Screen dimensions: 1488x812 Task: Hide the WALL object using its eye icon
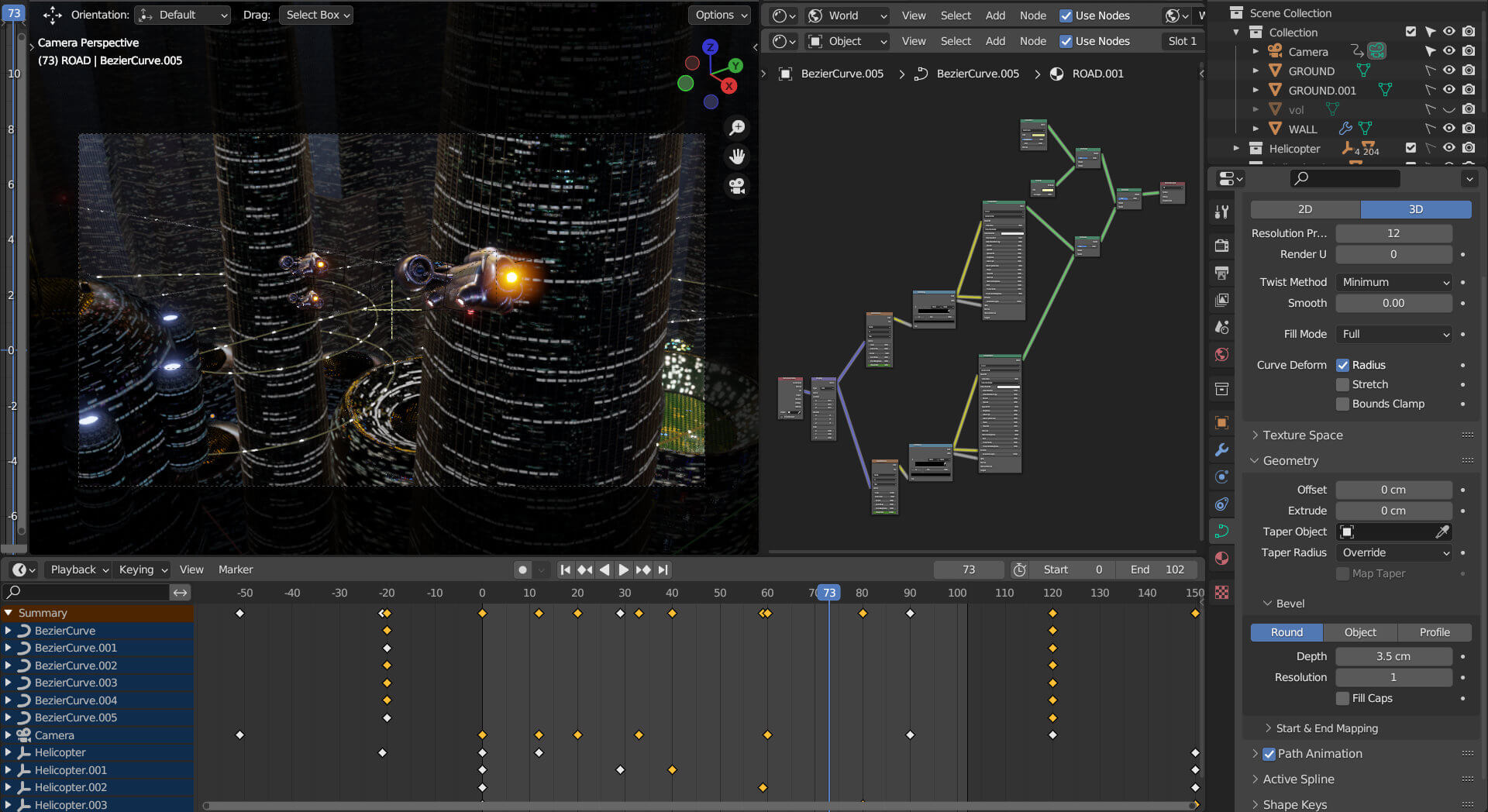(x=1448, y=129)
